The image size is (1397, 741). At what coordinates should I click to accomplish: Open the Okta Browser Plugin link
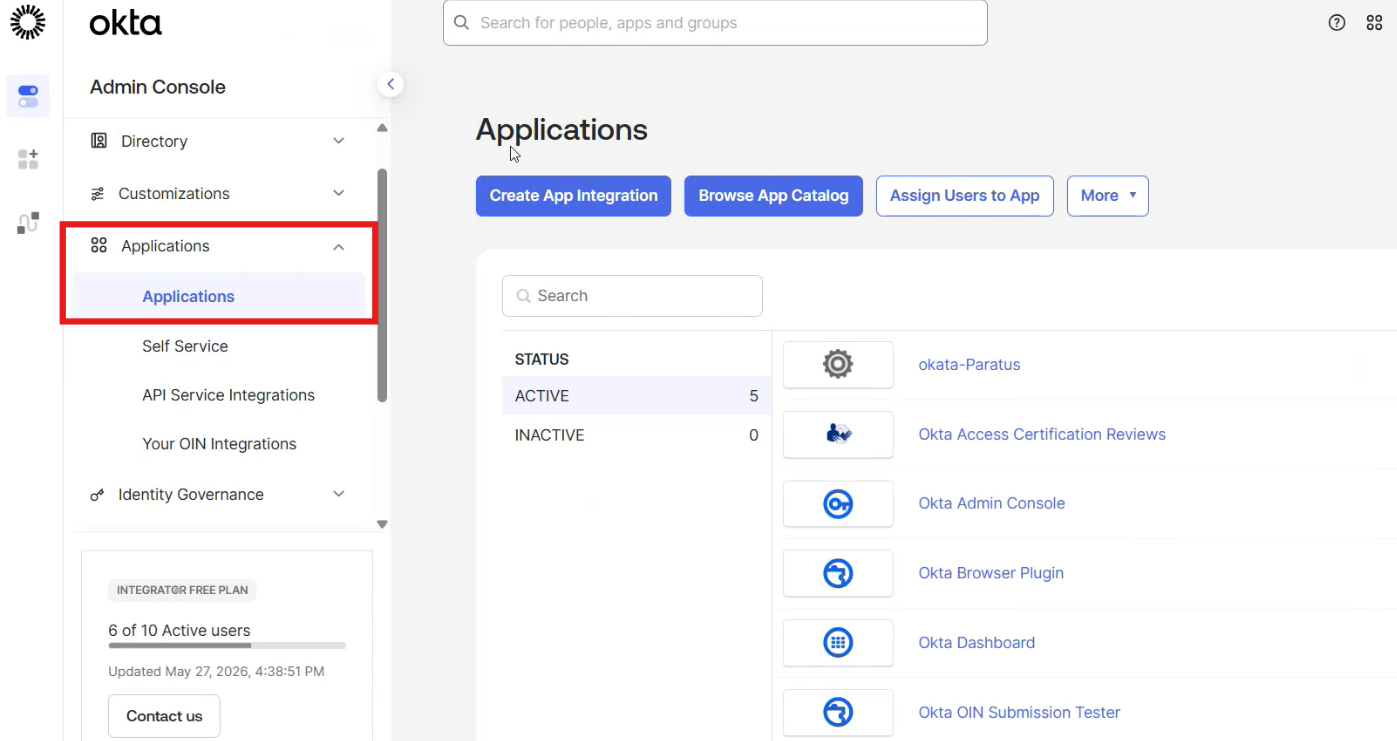991,573
